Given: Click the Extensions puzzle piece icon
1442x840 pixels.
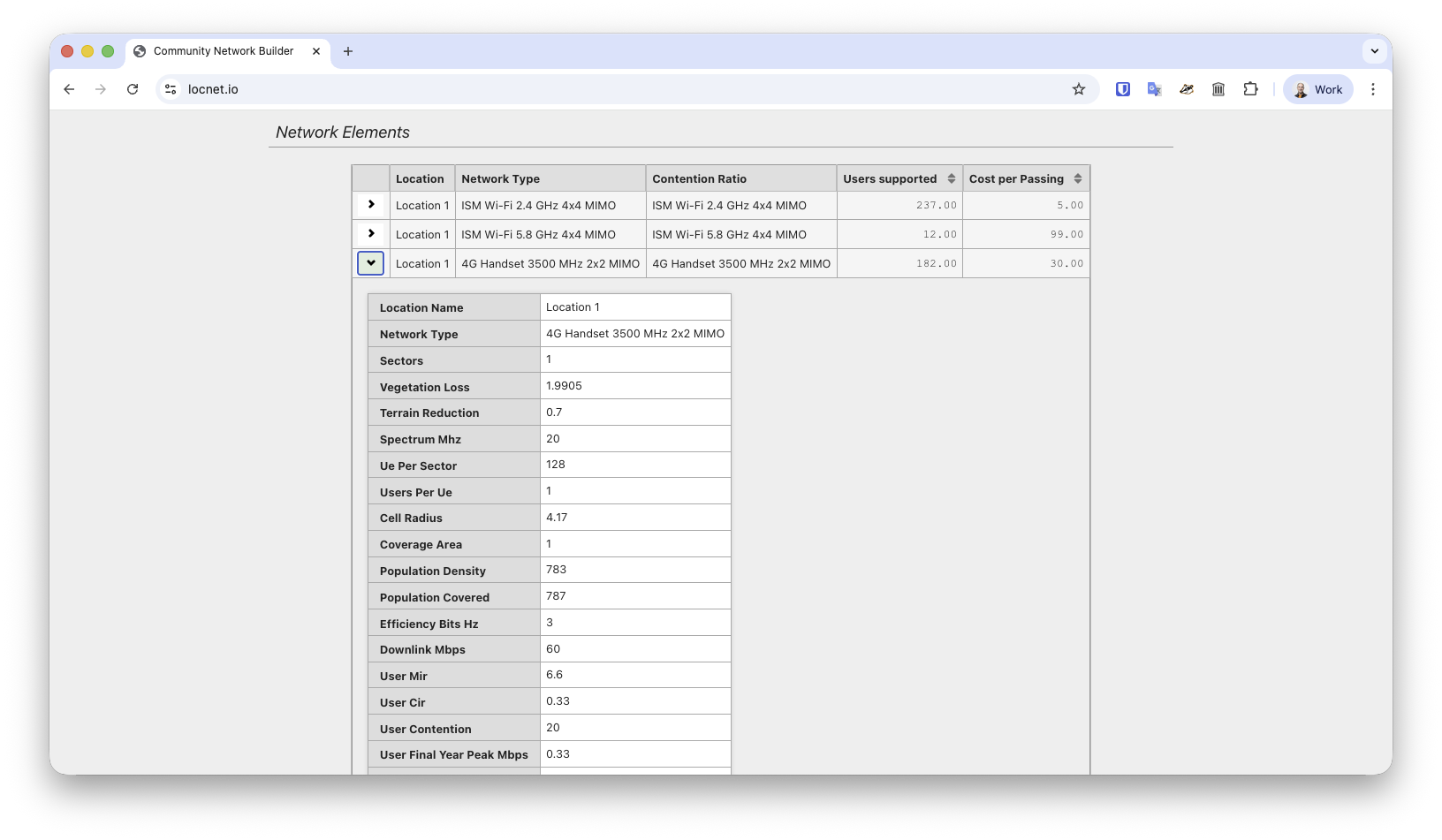Looking at the screenshot, I should pos(1250,89).
